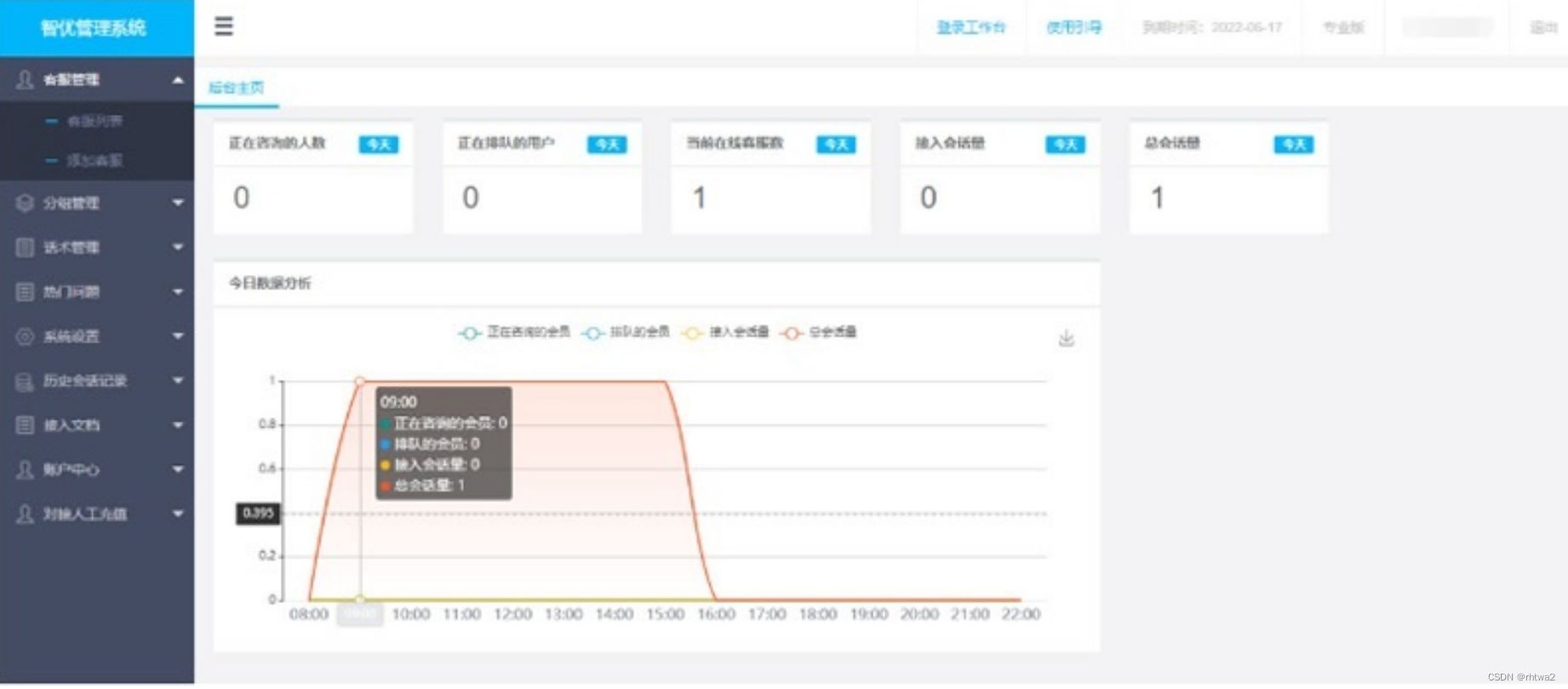Click the 当前在线客服数 value 1

tap(699, 198)
